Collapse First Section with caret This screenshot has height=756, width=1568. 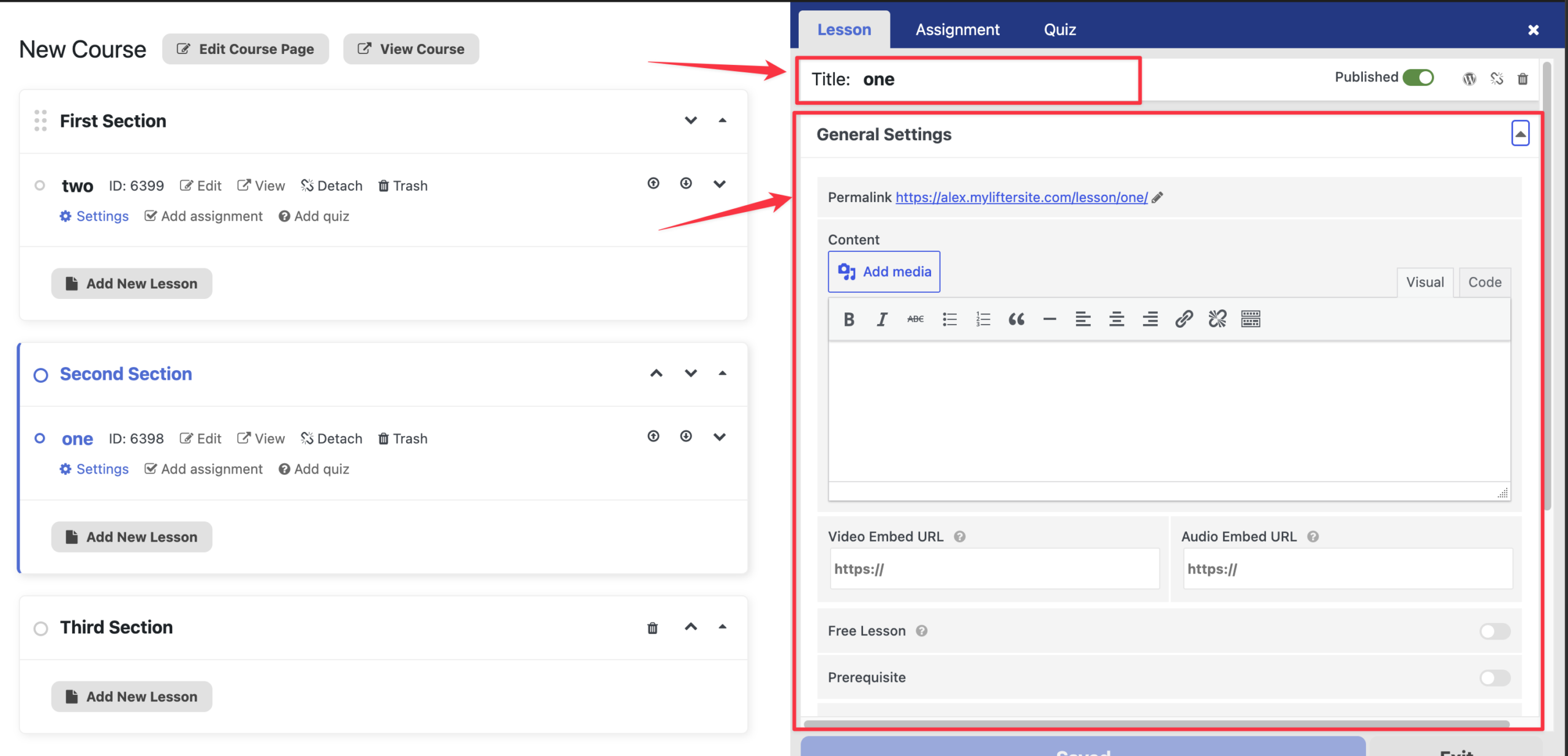coord(723,120)
